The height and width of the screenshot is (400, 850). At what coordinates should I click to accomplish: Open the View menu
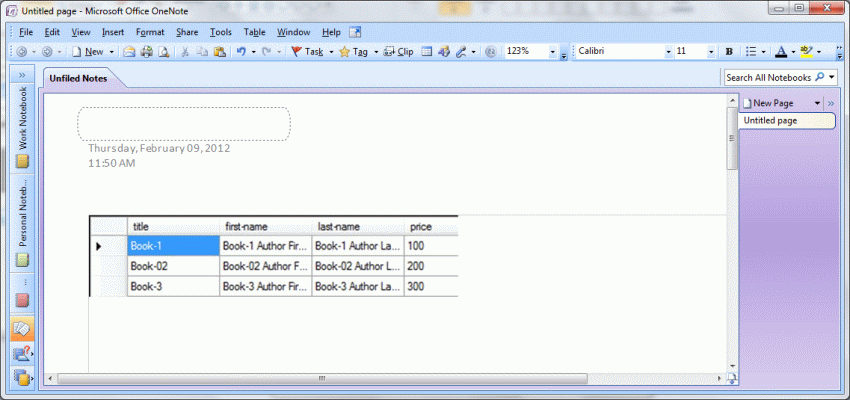[x=81, y=33]
